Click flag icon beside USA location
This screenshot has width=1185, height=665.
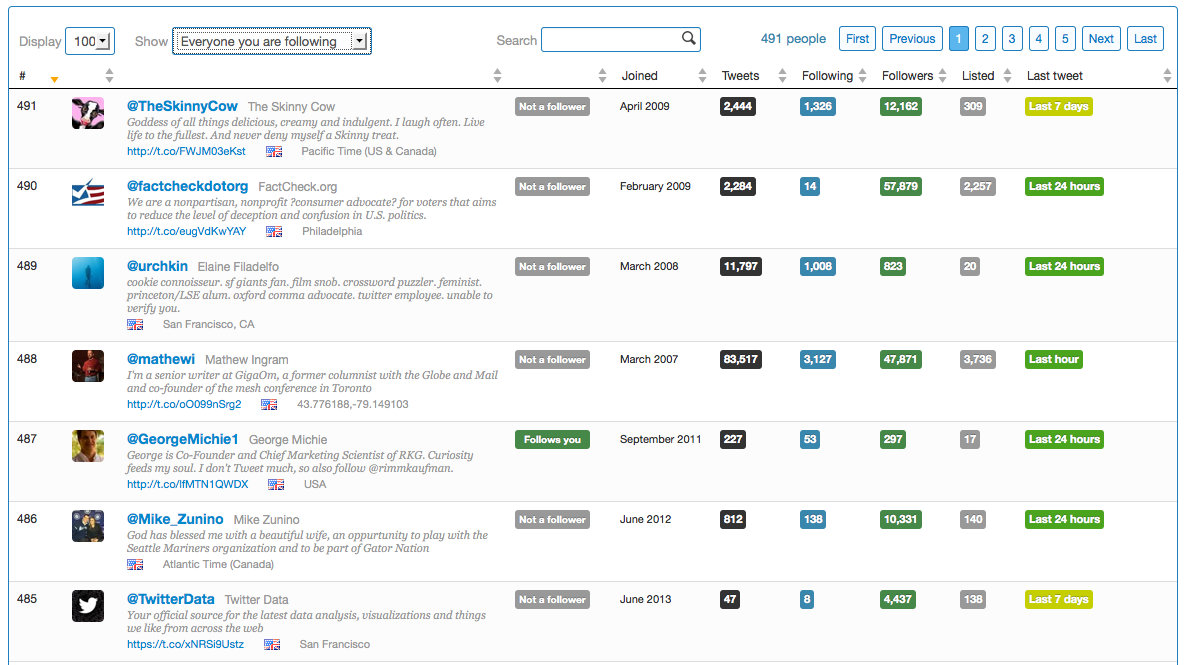pos(277,485)
